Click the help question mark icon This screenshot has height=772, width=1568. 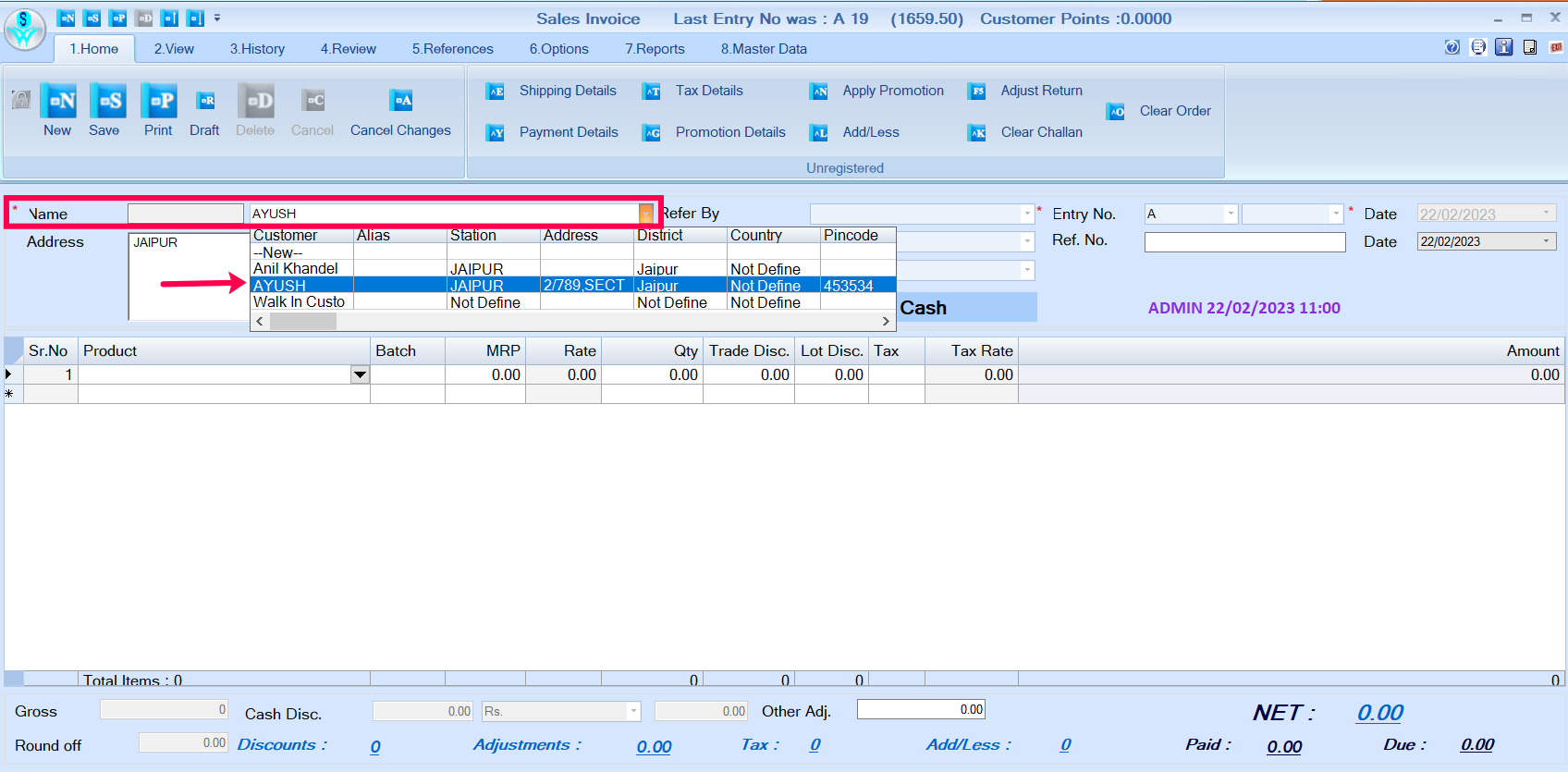click(1452, 47)
